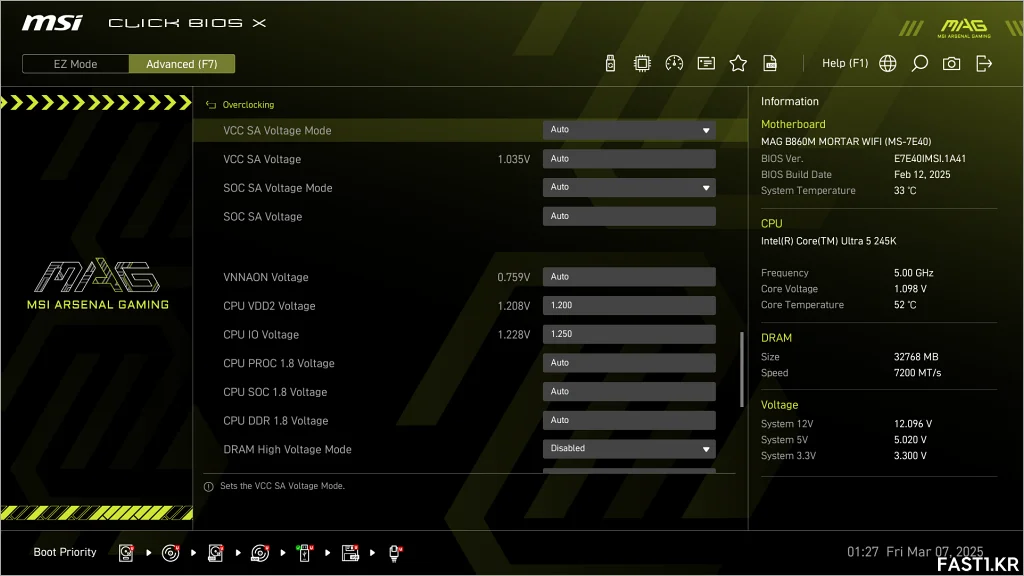Open the M-Flash USB update icon
Image resolution: width=1024 pixels, height=576 pixels.
[610, 63]
